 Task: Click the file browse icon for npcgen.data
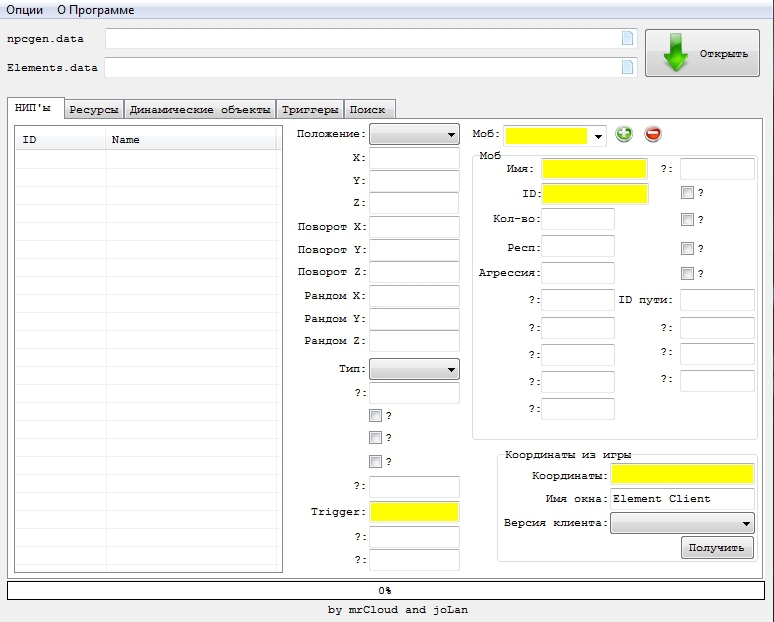[627, 38]
